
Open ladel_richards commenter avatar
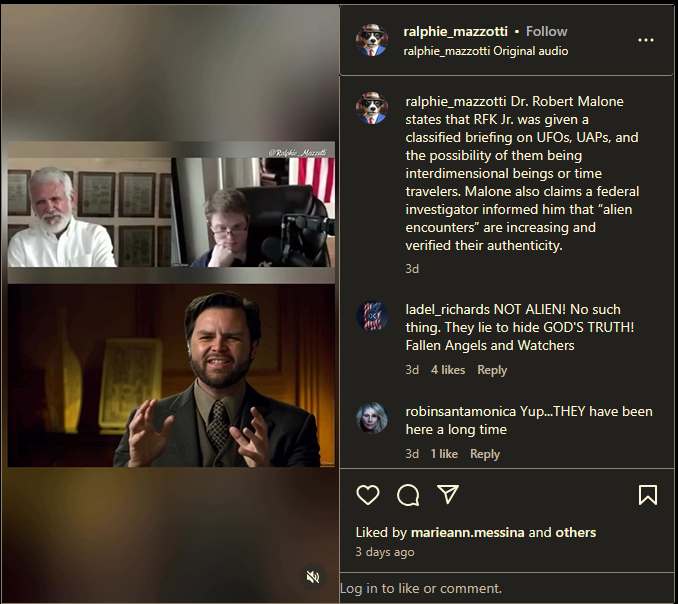[x=371, y=316]
